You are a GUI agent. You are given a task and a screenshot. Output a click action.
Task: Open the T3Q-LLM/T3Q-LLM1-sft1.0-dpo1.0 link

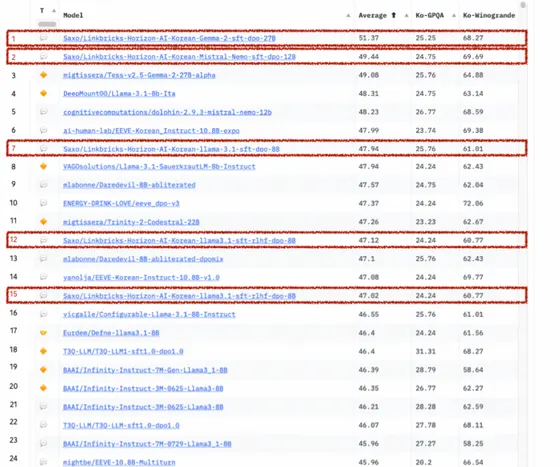[123, 352]
